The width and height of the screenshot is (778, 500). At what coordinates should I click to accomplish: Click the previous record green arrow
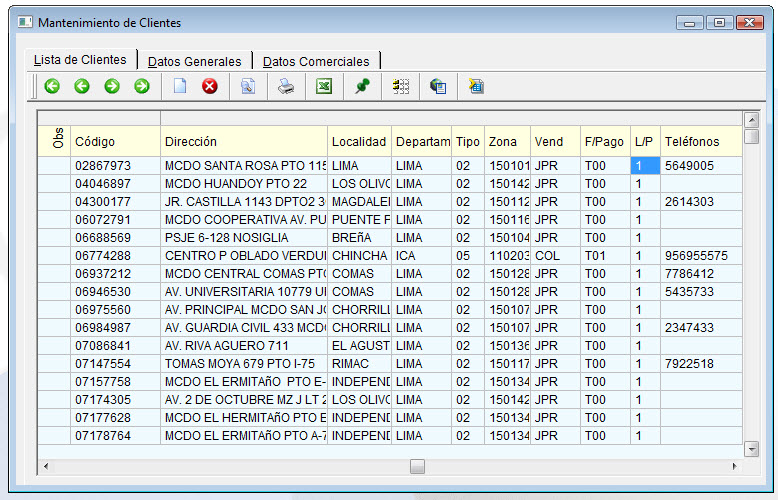pyautogui.click(x=82, y=87)
